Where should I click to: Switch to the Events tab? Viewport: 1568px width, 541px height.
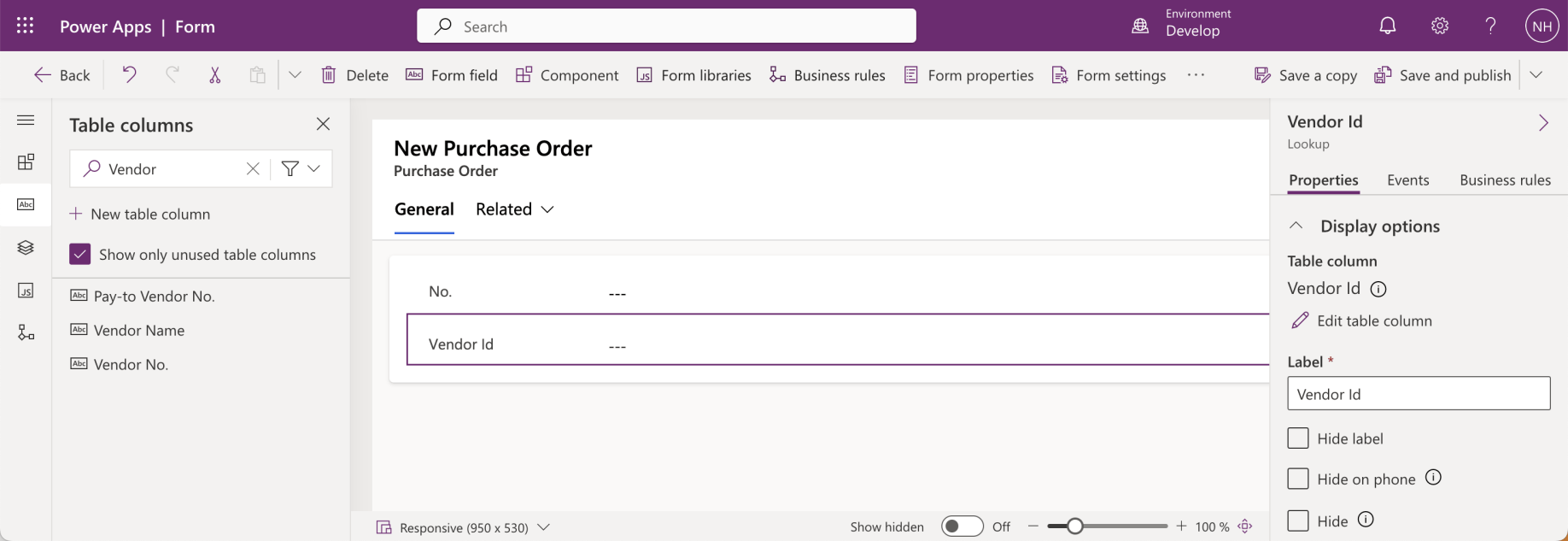(1407, 180)
